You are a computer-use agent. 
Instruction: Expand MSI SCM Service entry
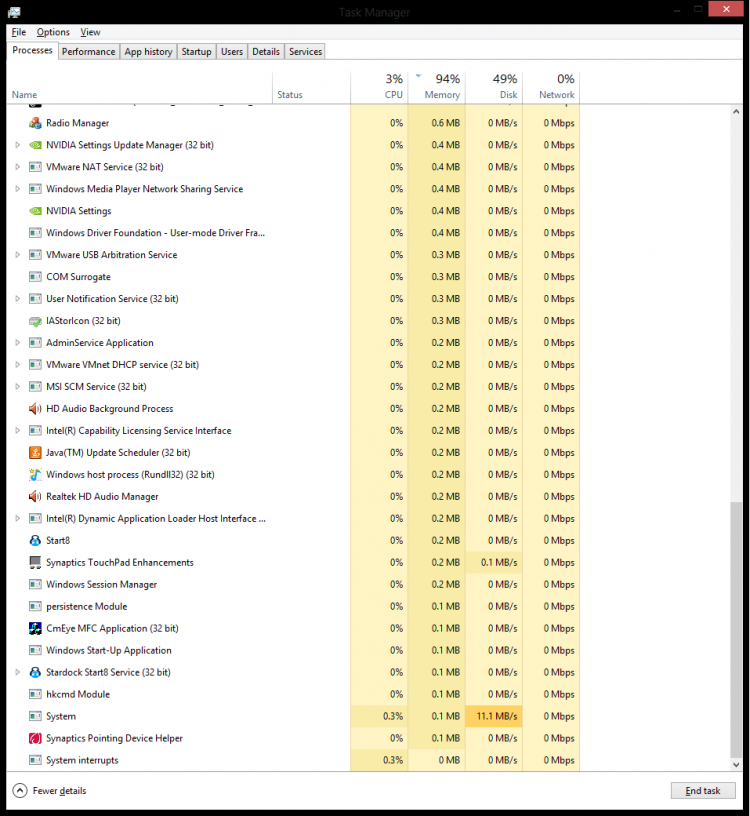(x=17, y=387)
